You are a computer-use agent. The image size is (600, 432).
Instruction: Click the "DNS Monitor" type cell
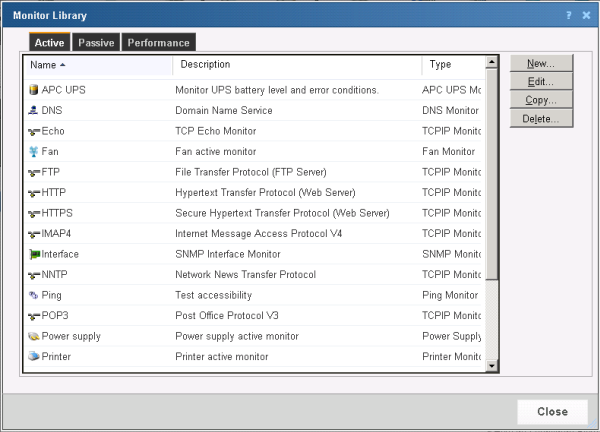[450, 110]
